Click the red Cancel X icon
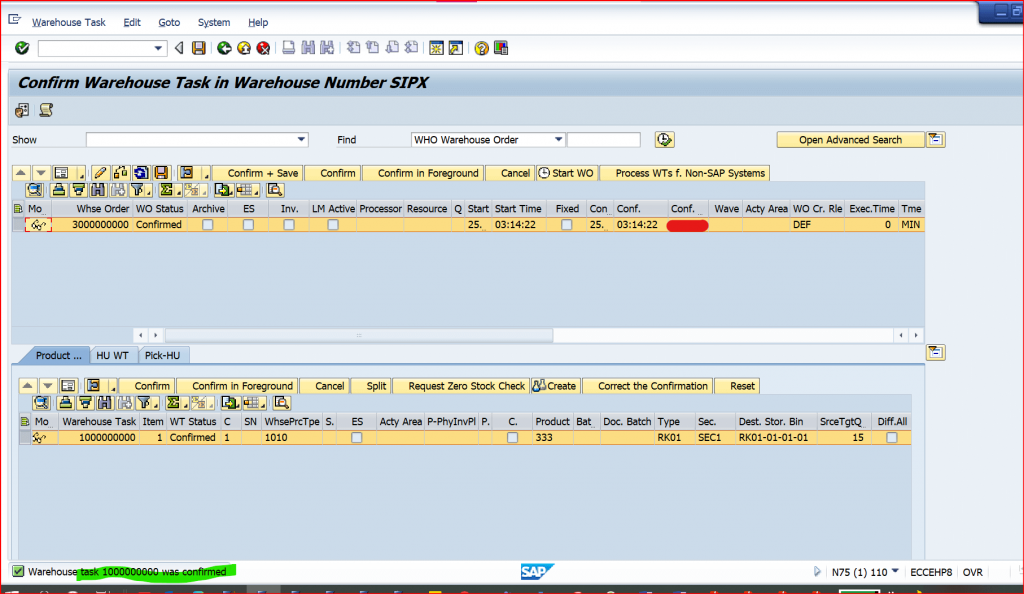Screen dimensions: 1024x594 pyautogui.click(x=263, y=48)
